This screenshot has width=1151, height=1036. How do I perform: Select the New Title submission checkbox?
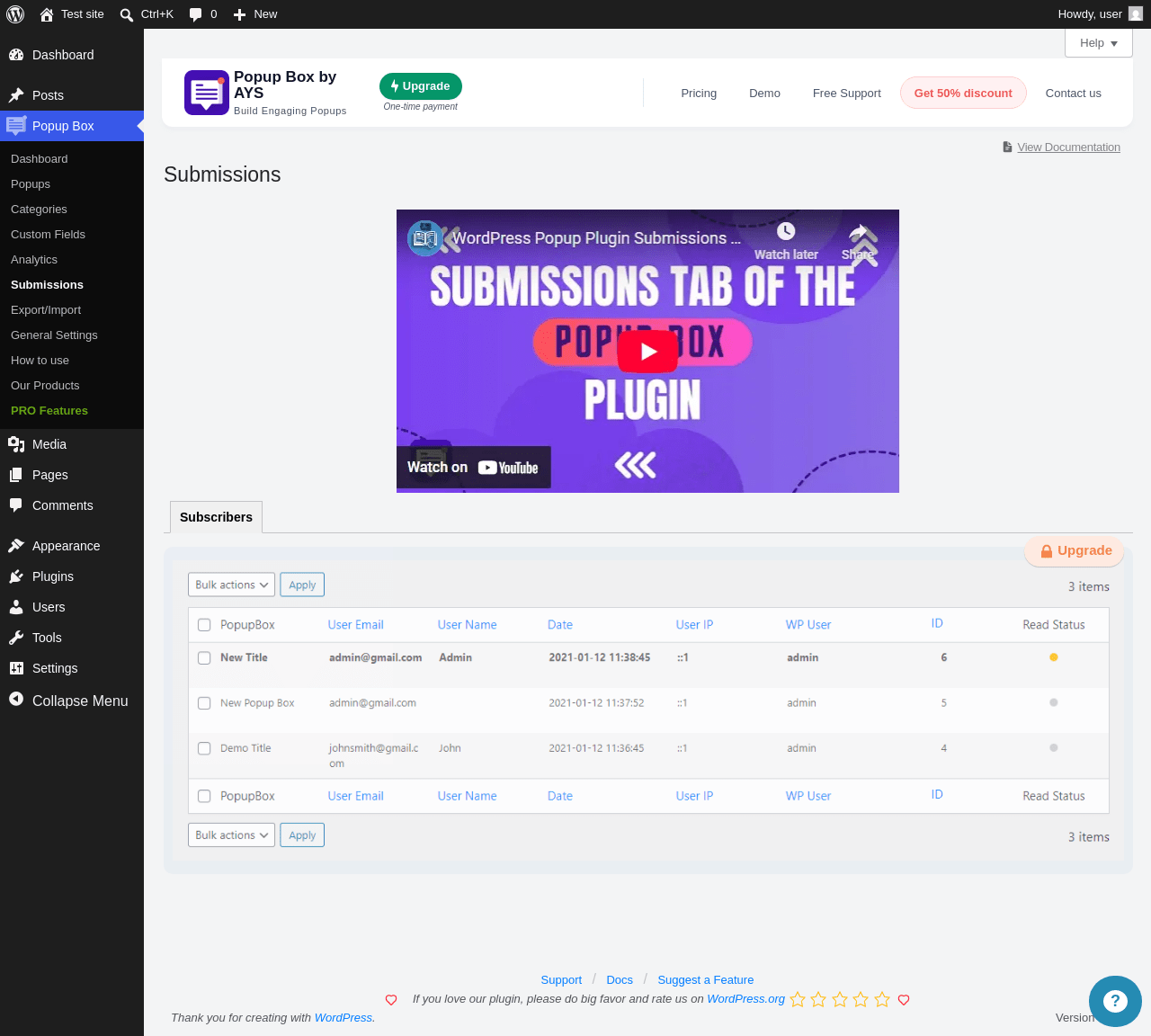tap(204, 658)
